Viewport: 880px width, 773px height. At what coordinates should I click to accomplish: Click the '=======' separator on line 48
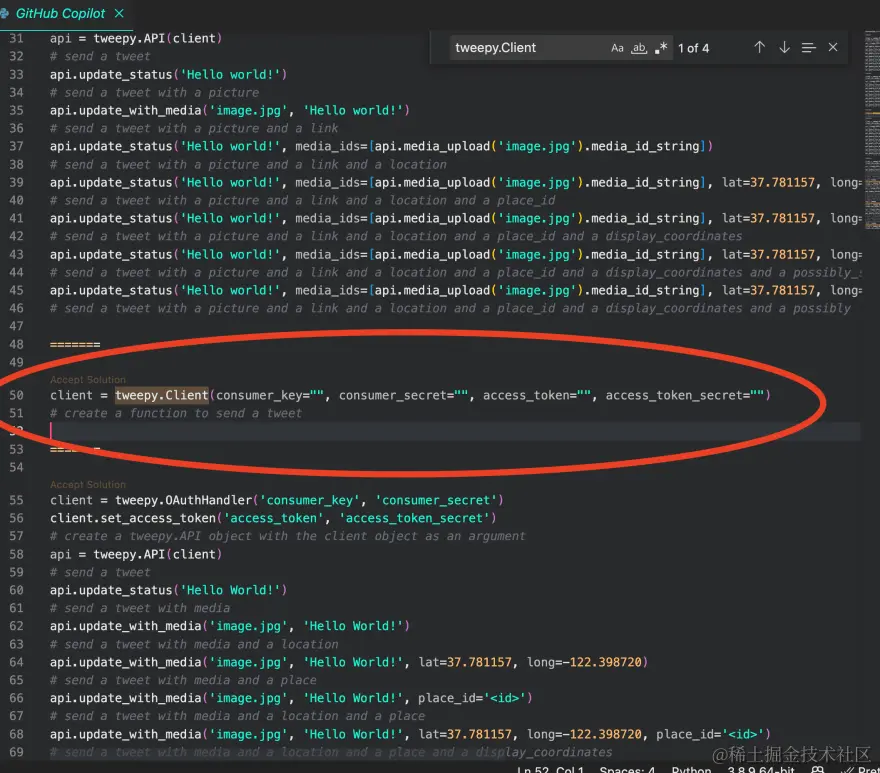click(x=75, y=345)
